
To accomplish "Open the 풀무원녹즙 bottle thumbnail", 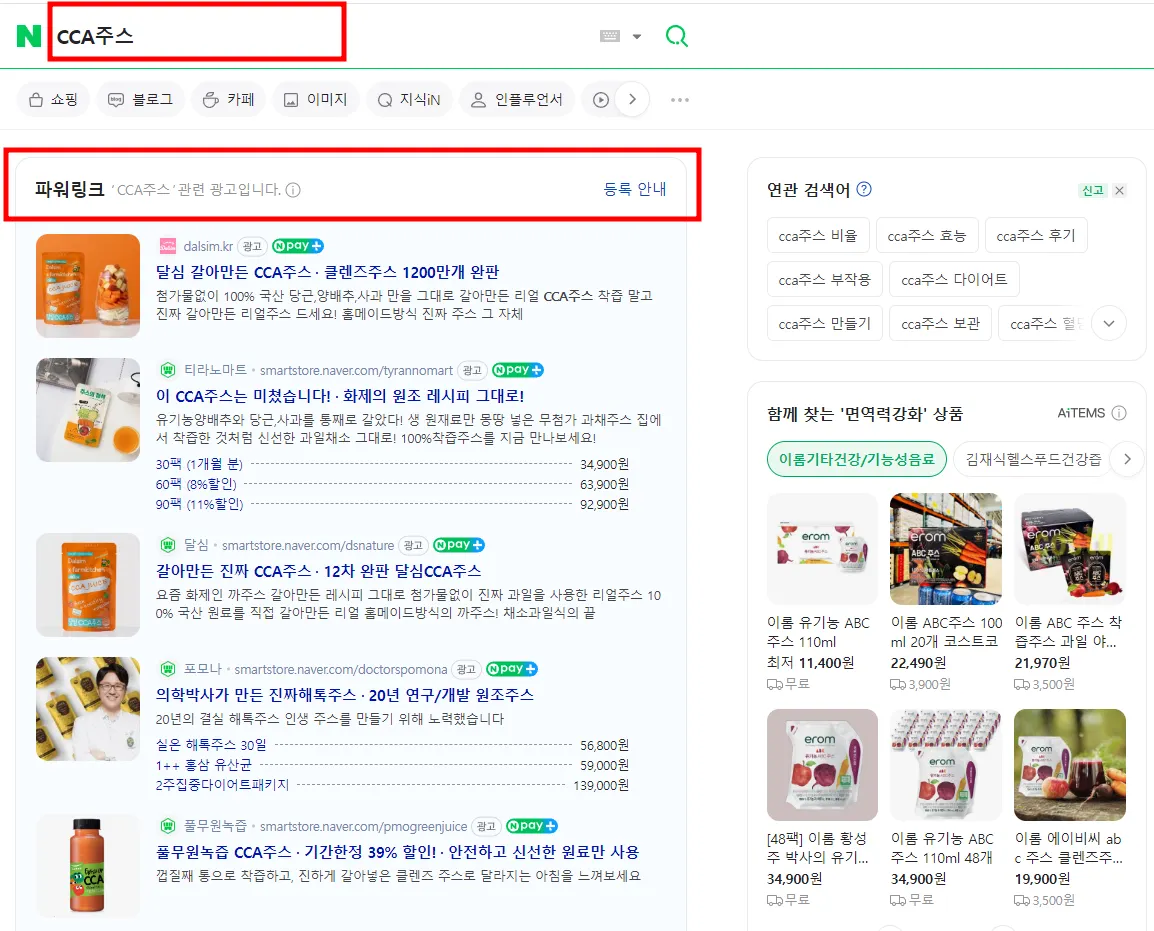I will click(x=88, y=865).
